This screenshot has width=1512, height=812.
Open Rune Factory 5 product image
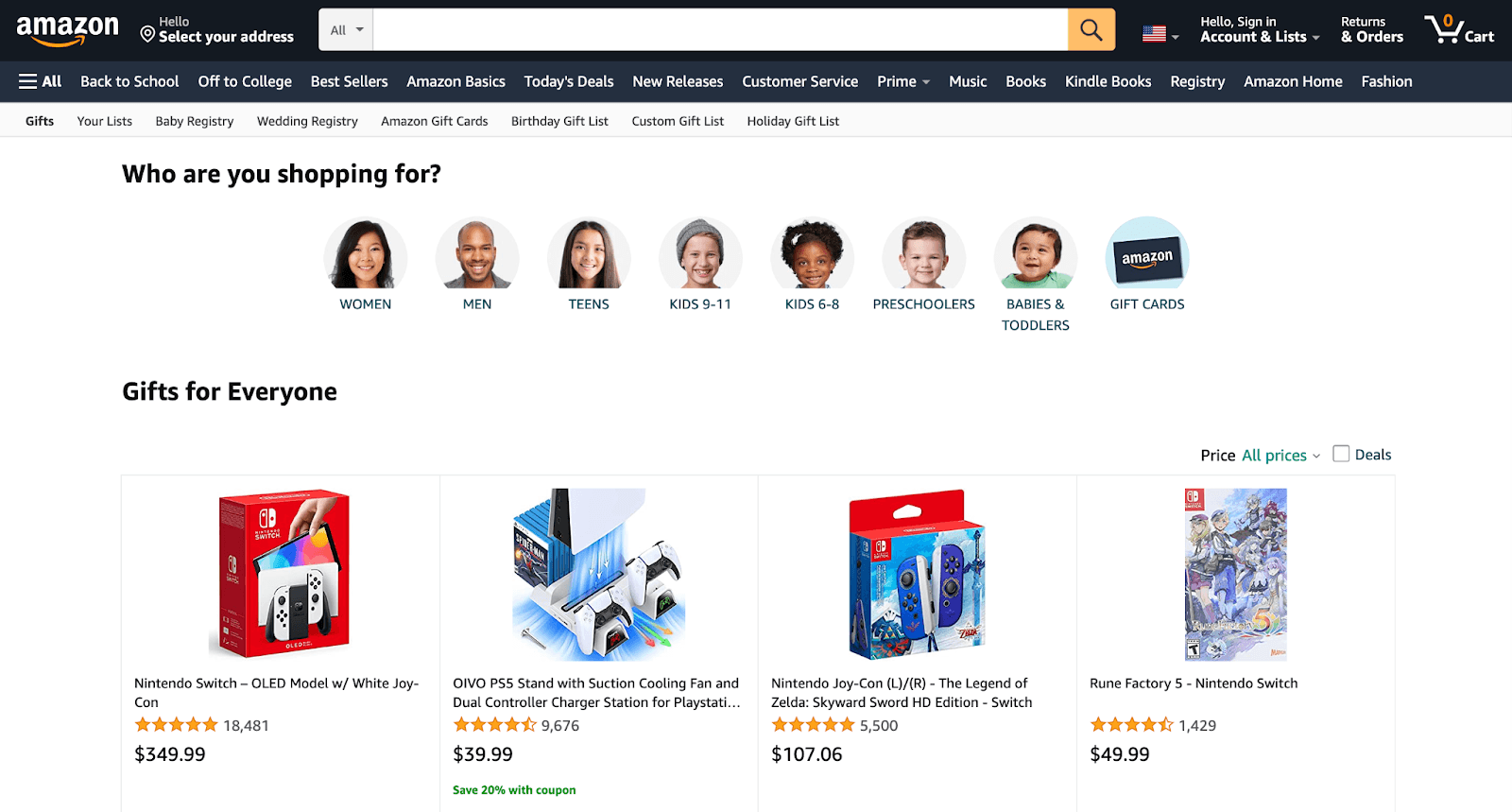1235,574
